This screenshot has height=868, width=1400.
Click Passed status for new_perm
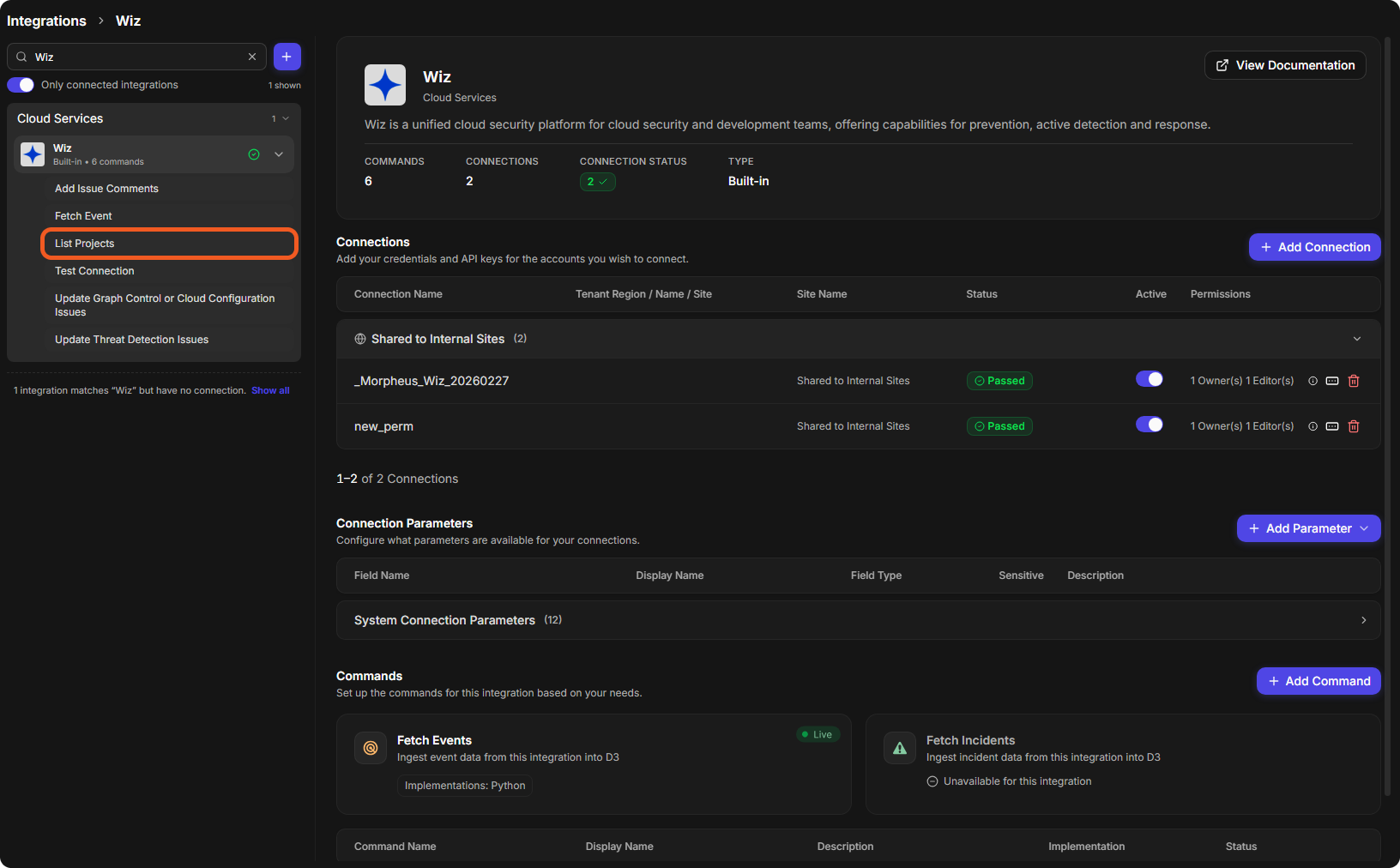pos(999,426)
